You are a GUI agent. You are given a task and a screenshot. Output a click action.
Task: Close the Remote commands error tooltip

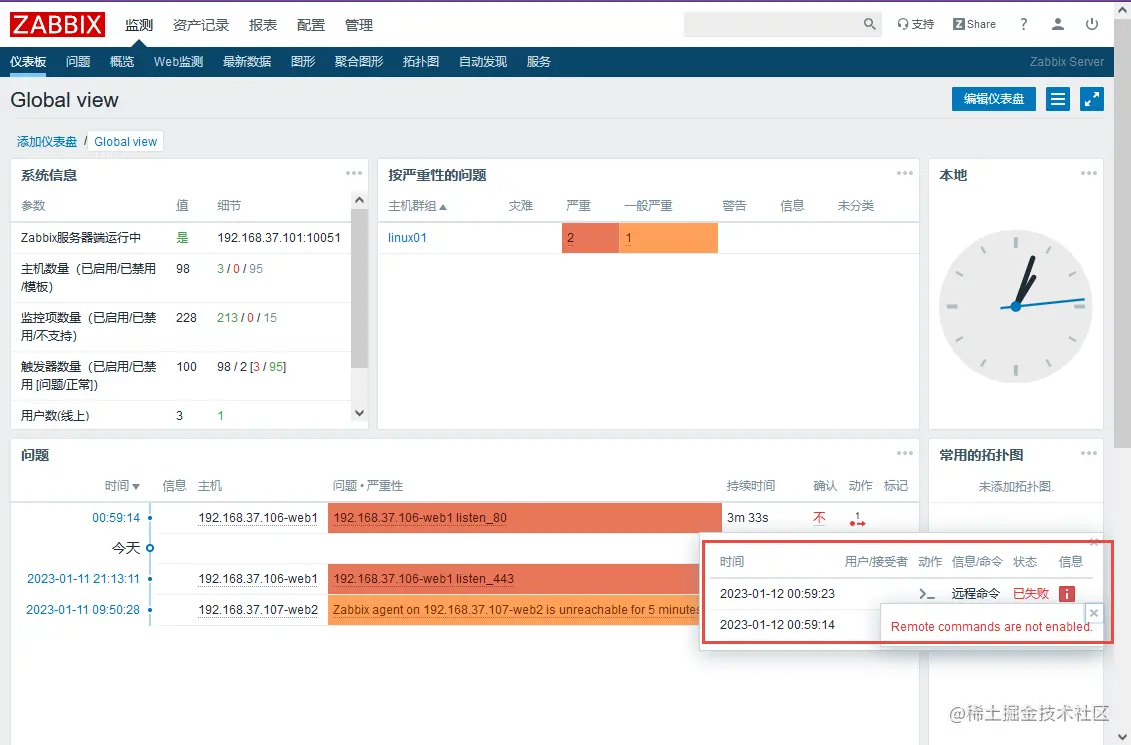coord(1093,613)
